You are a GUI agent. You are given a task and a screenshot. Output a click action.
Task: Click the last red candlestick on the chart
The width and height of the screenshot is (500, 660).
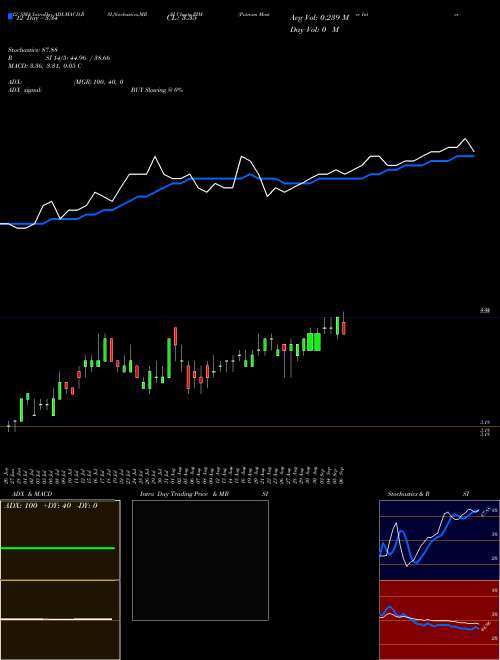pyautogui.click(x=344, y=328)
